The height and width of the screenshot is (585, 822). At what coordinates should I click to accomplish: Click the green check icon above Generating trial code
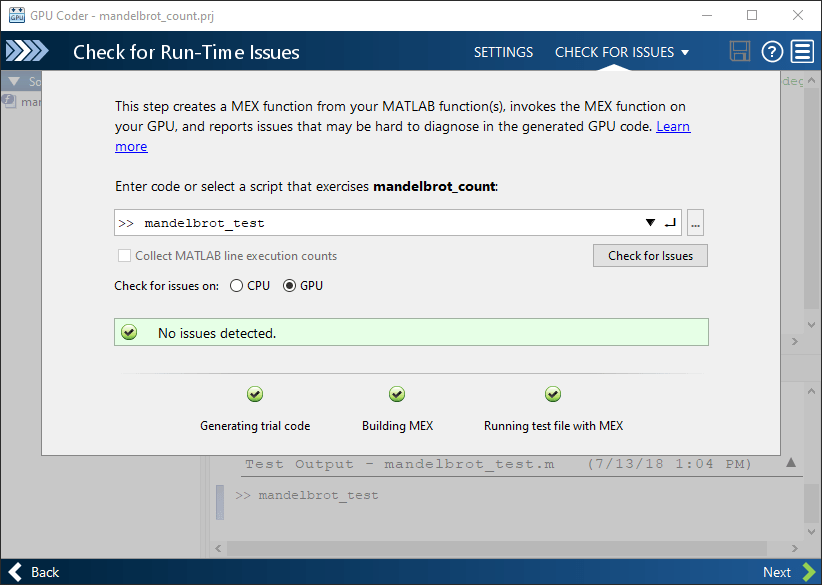tap(255, 394)
